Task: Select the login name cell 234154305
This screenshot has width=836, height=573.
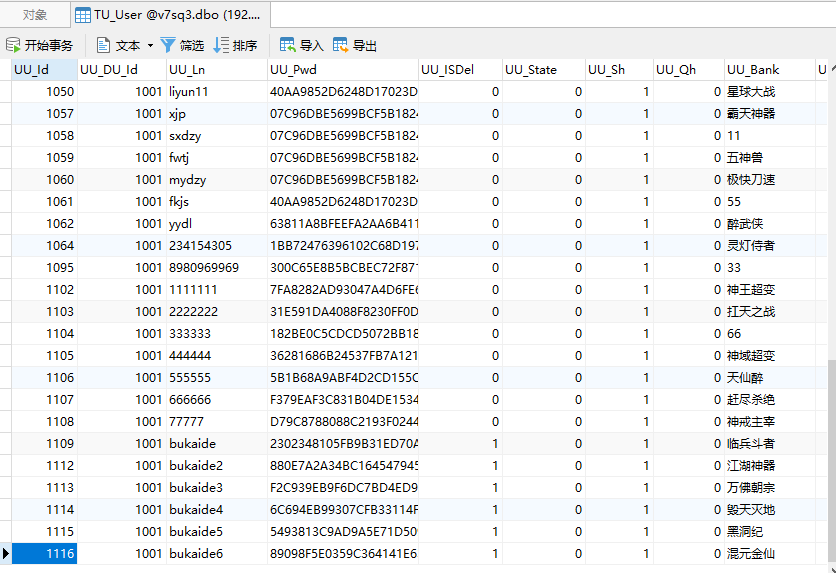Action: click(217, 246)
